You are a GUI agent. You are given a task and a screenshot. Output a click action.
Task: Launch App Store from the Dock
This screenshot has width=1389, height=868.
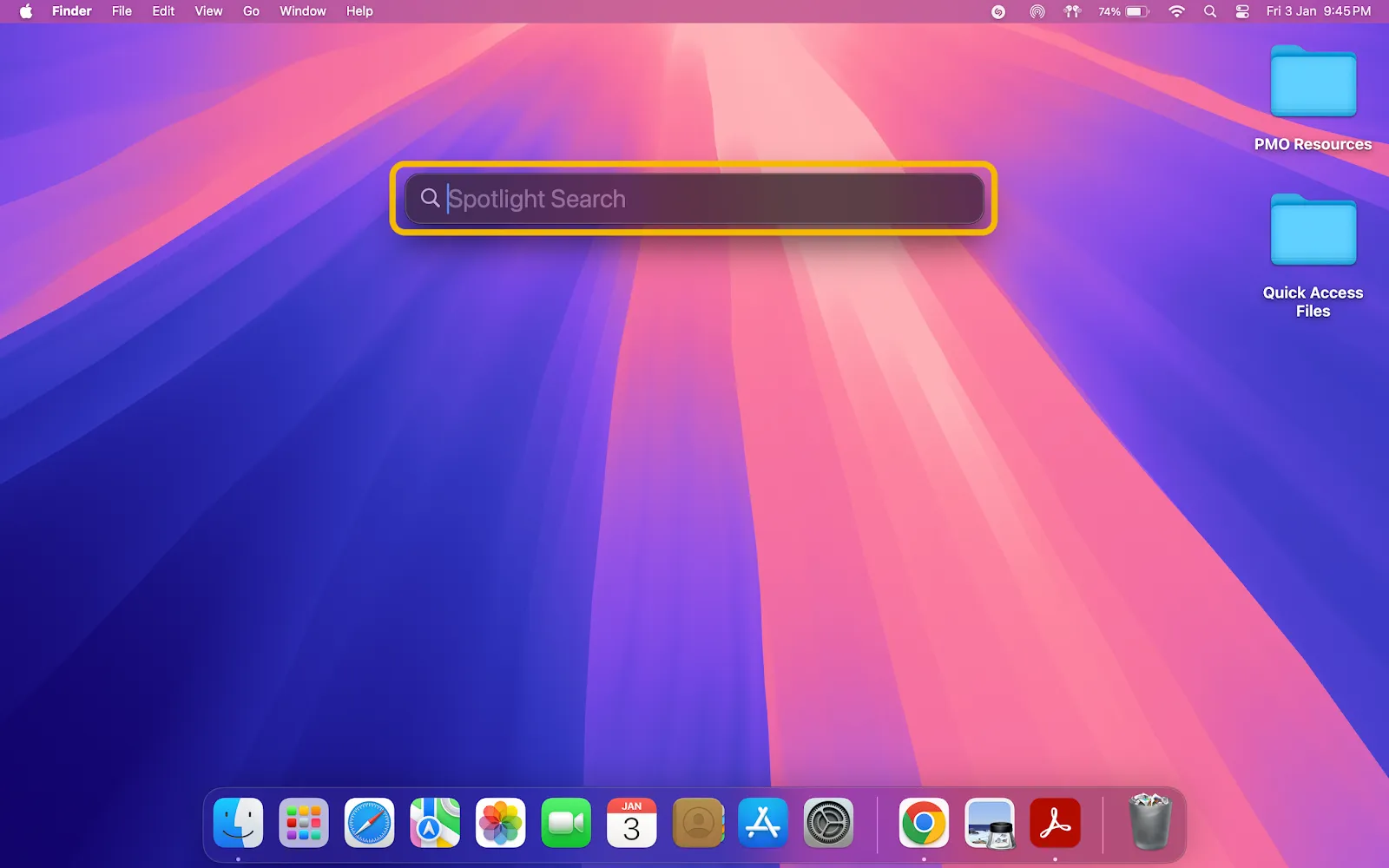pos(763,823)
